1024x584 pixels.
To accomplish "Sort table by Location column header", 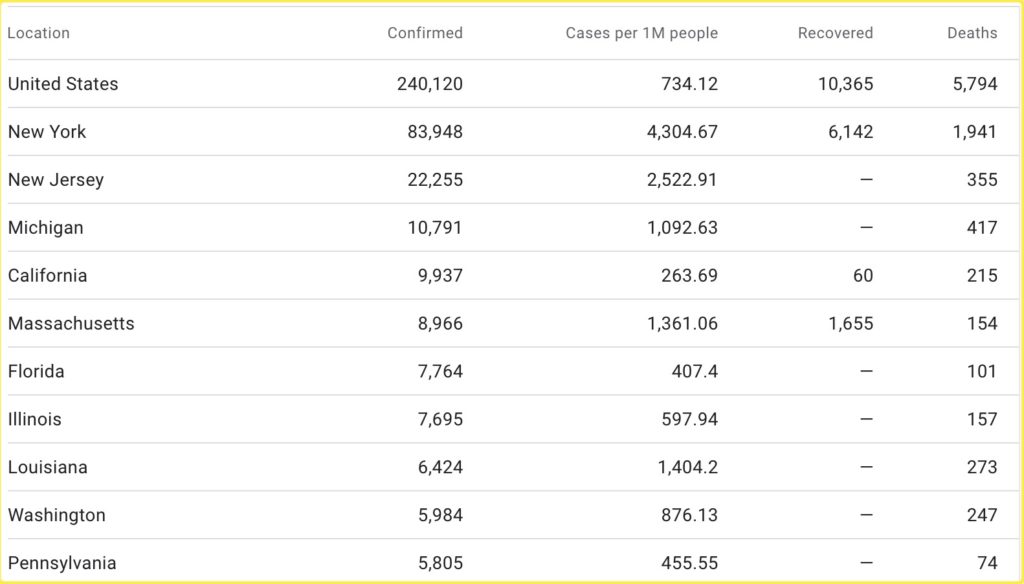I will point(39,33).
